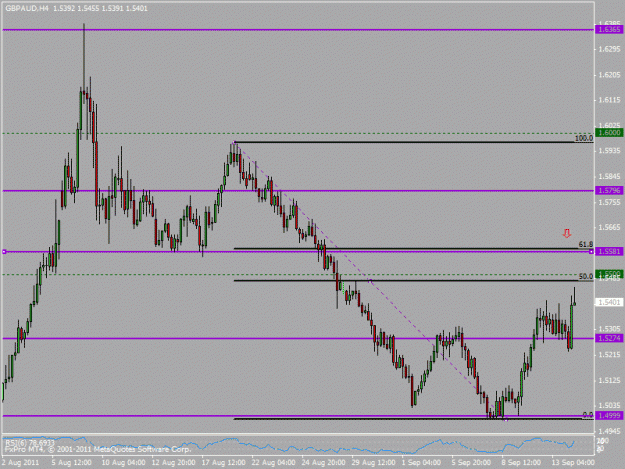Screen dimensions: 625x469
Task: Click the 1.5125 price axis value
Action: point(609,381)
